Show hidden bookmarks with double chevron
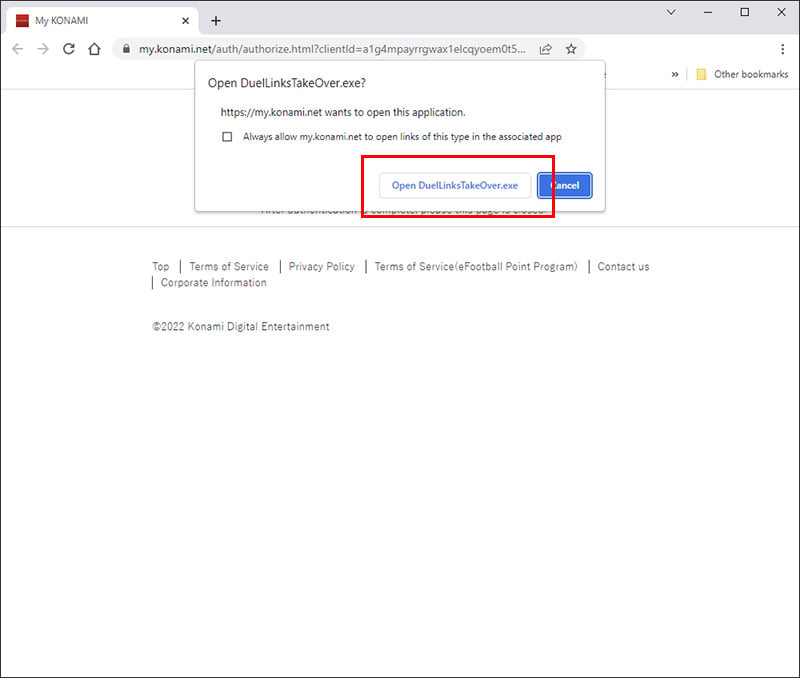800x678 pixels. [x=675, y=74]
